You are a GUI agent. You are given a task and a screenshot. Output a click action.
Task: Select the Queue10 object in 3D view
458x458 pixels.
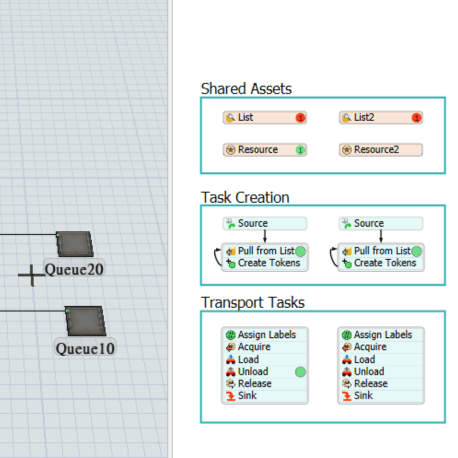pos(85,321)
